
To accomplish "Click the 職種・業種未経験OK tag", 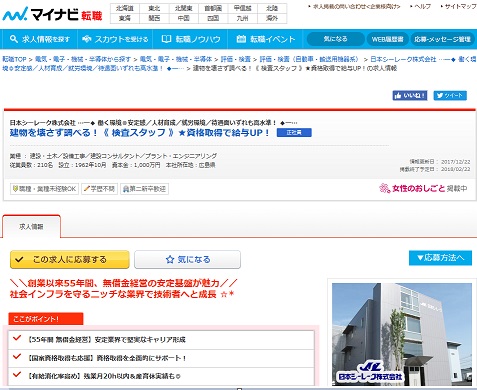I will [x=44, y=189].
